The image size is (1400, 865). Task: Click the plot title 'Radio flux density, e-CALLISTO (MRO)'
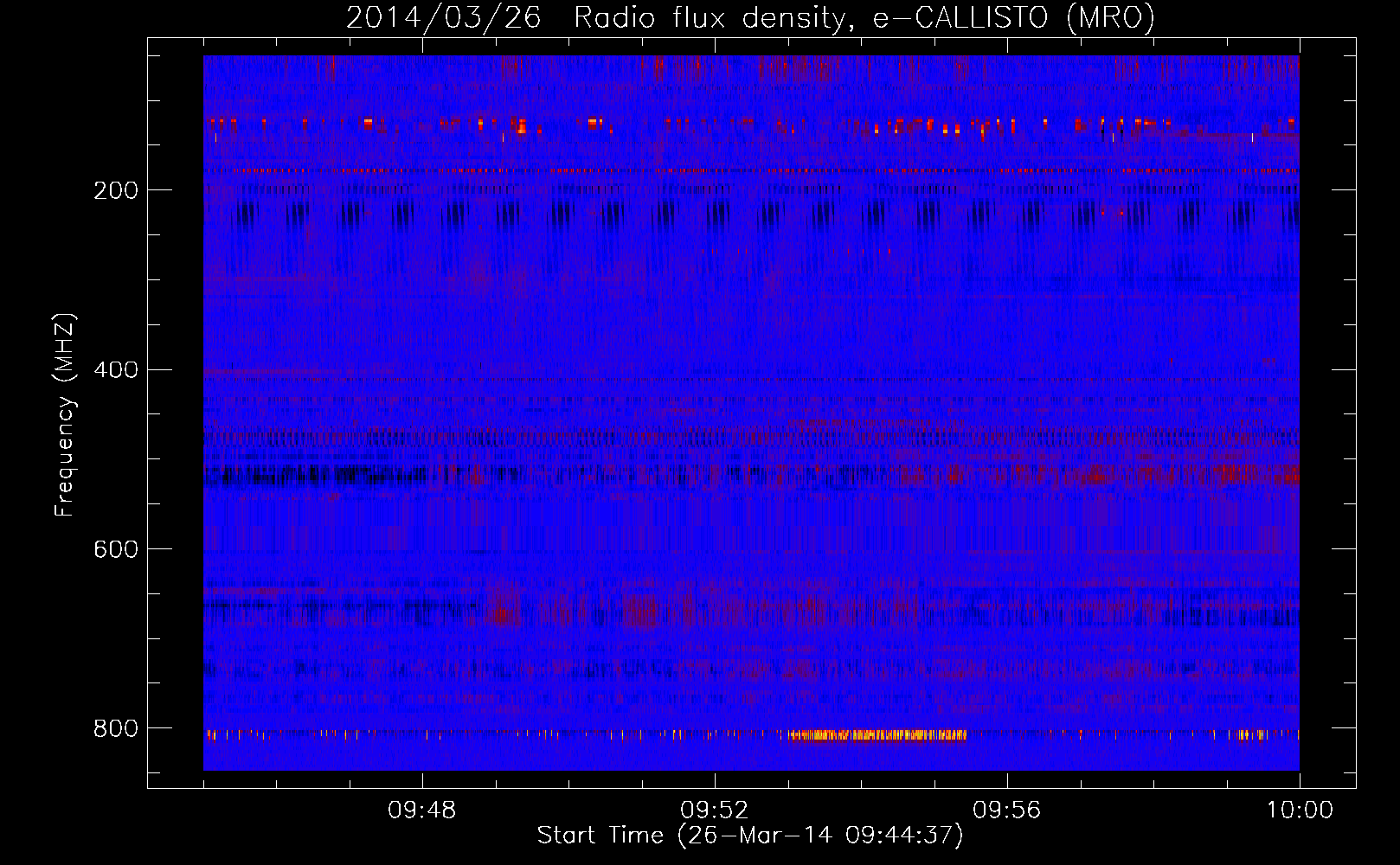864,18
